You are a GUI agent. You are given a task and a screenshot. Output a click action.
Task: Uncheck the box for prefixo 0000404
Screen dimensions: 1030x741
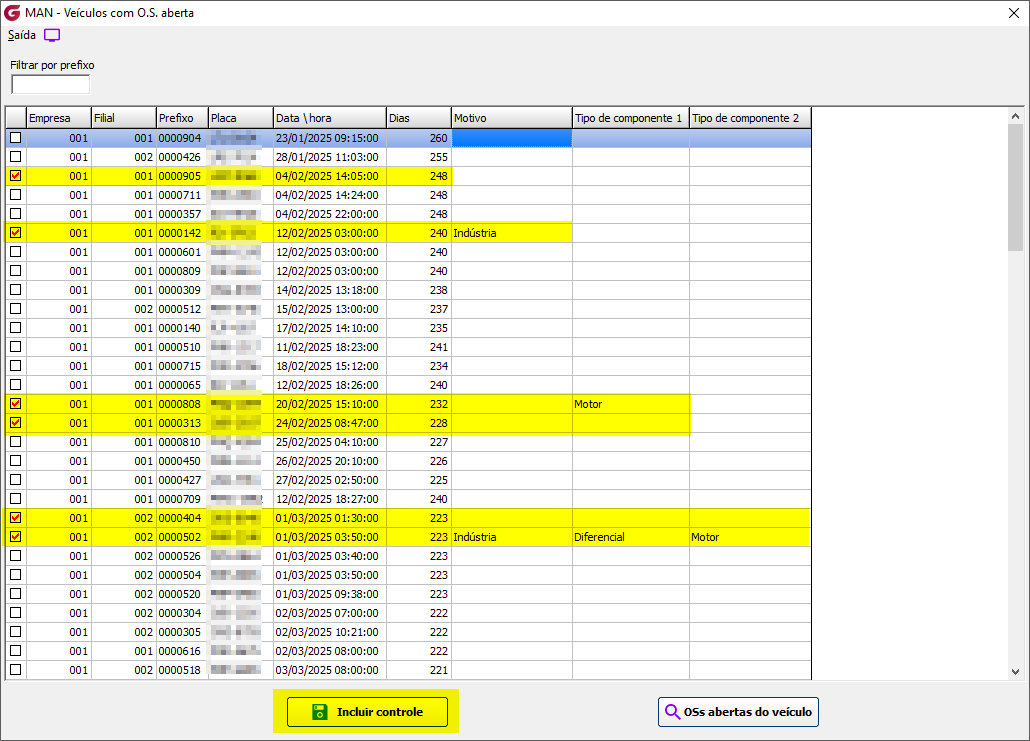[x=16, y=518]
